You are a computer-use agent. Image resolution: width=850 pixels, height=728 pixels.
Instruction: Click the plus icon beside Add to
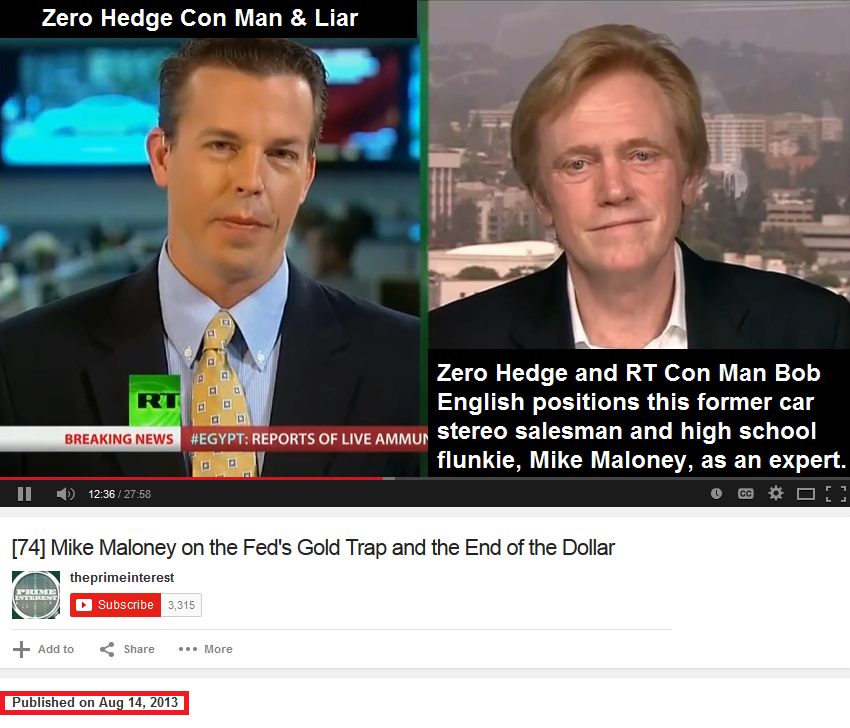[x=21, y=649]
